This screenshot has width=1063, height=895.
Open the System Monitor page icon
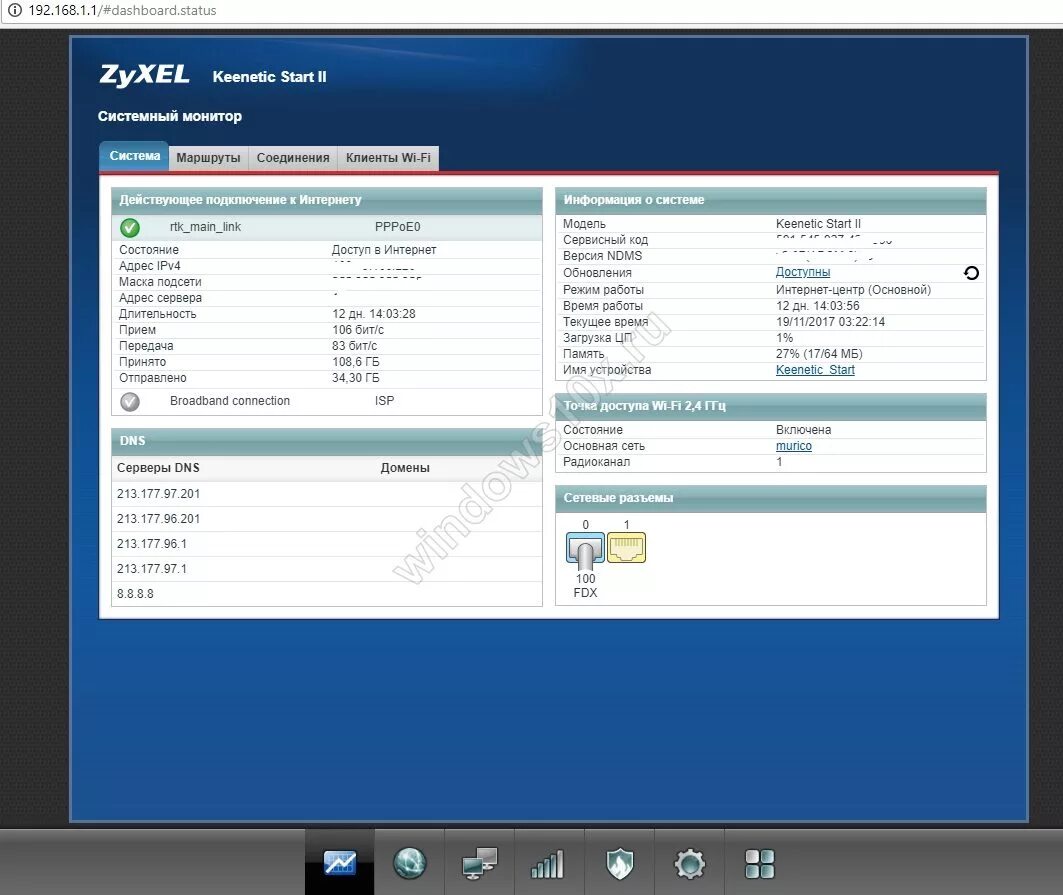coord(339,861)
